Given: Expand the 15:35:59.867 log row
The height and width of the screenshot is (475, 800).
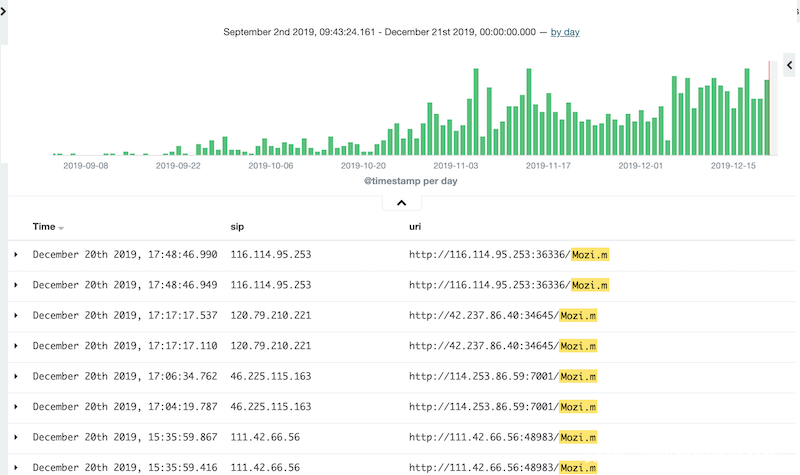Looking at the screenshot, I should tap(16, 437).
